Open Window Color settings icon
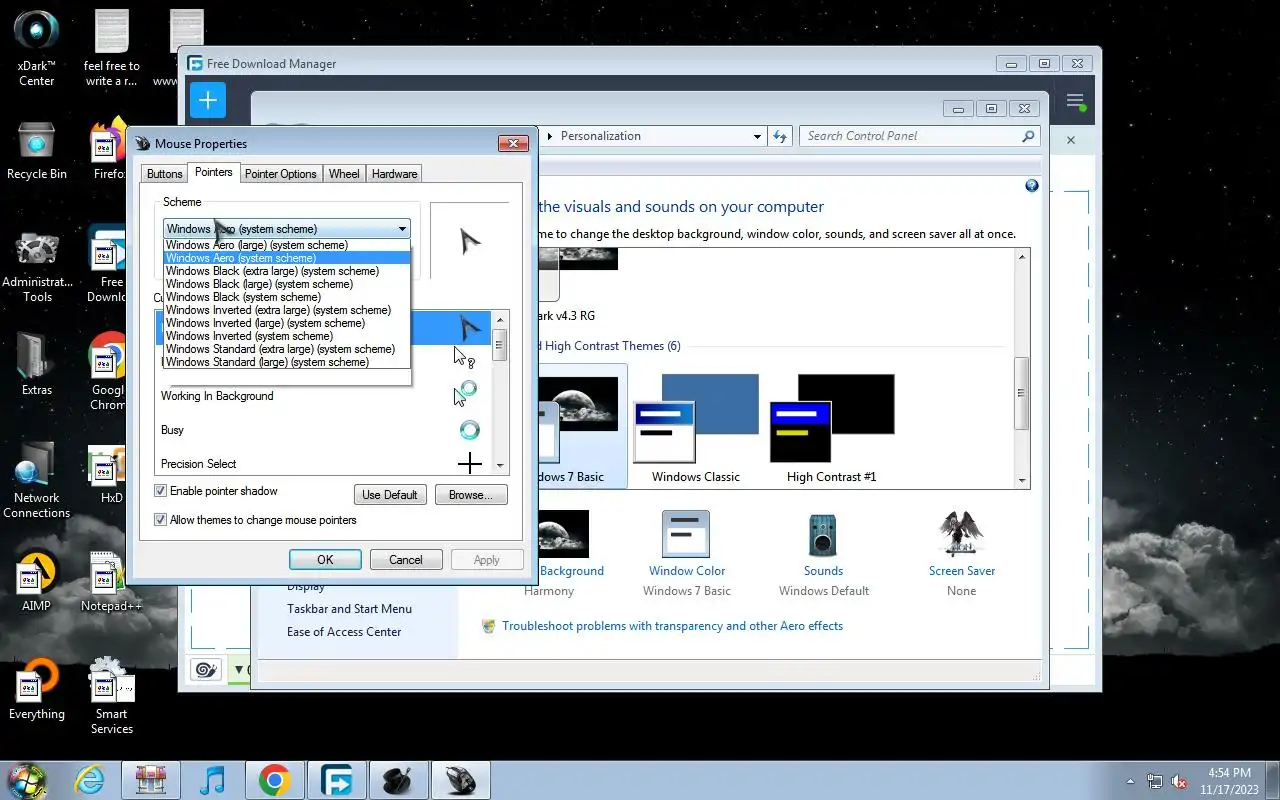 tap(686, 534)
